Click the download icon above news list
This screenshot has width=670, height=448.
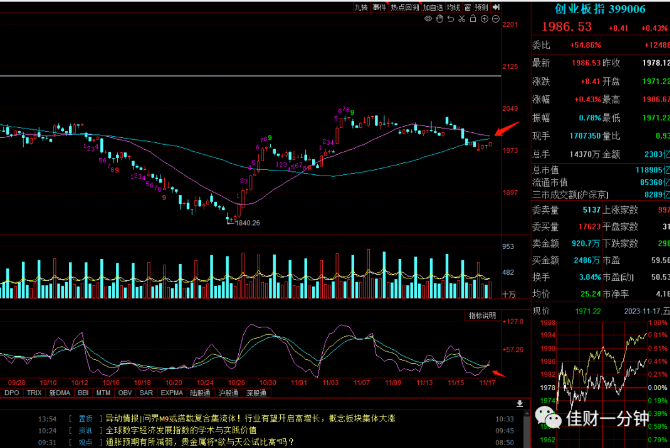(x=520, y=403)
